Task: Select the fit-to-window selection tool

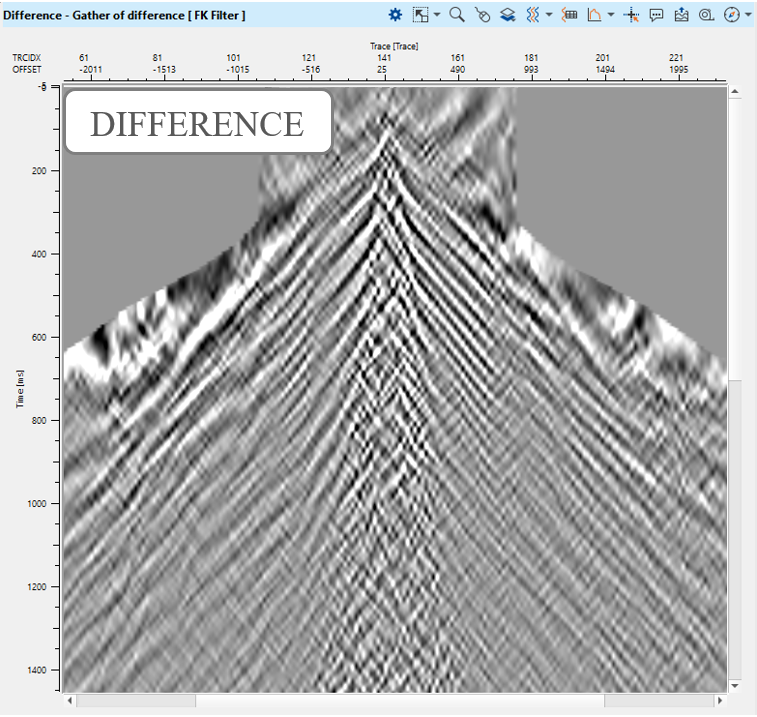Action: (421, 15)
